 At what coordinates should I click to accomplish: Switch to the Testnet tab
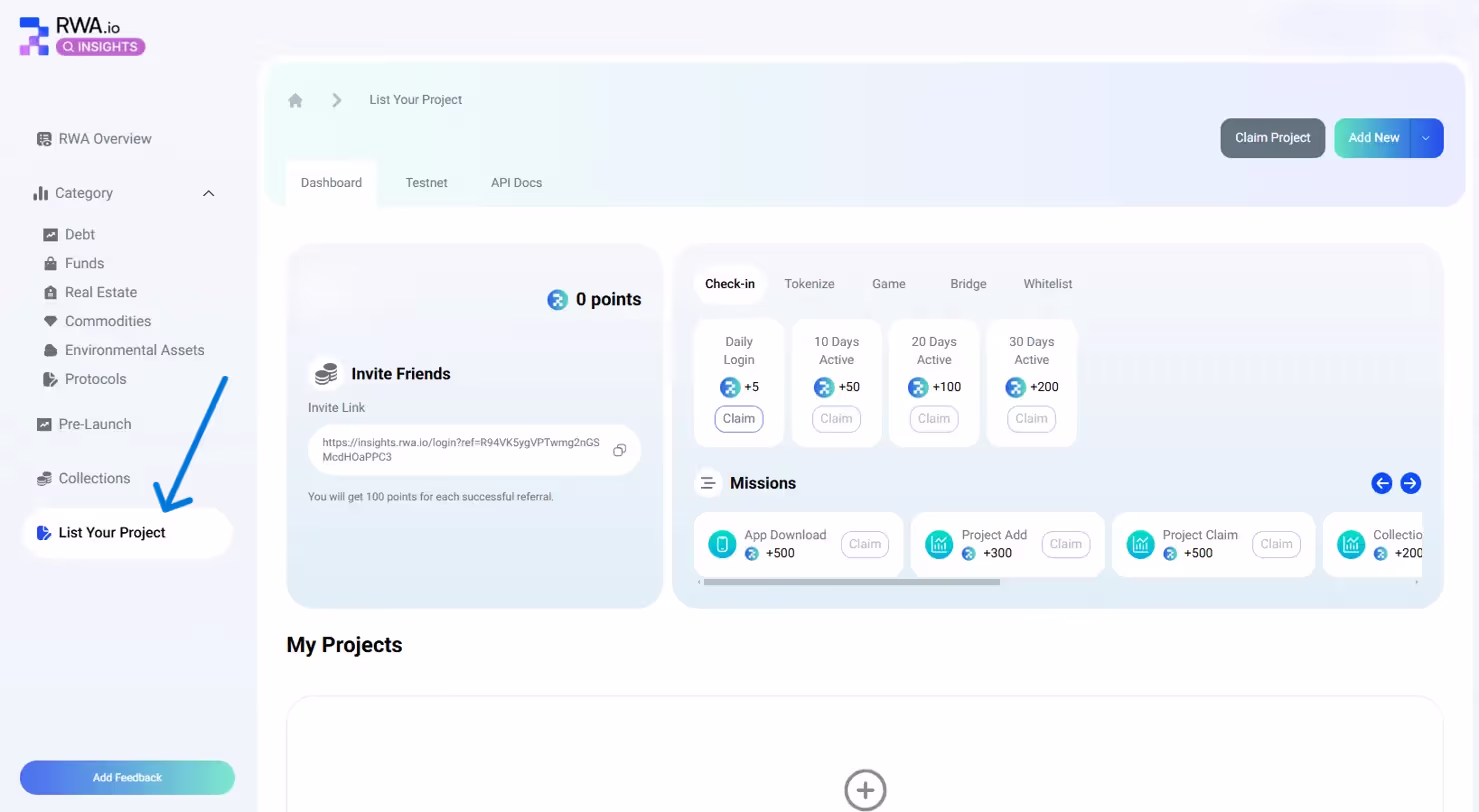pyautogui.click(x=426, y=183)
